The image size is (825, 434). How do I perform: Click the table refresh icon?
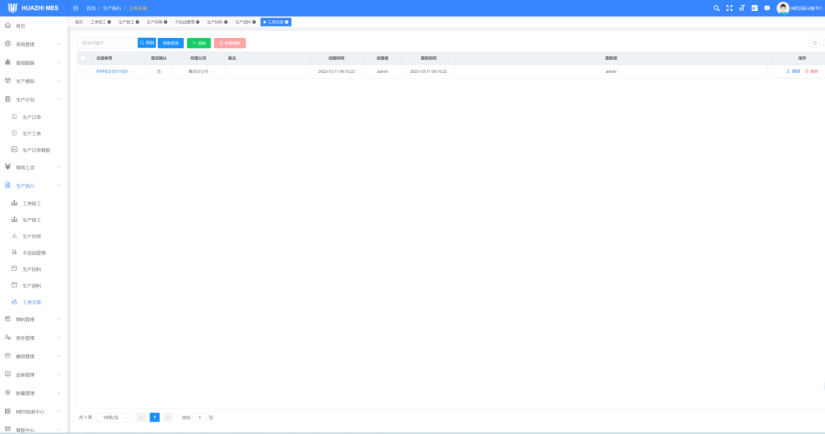[814, 43]
